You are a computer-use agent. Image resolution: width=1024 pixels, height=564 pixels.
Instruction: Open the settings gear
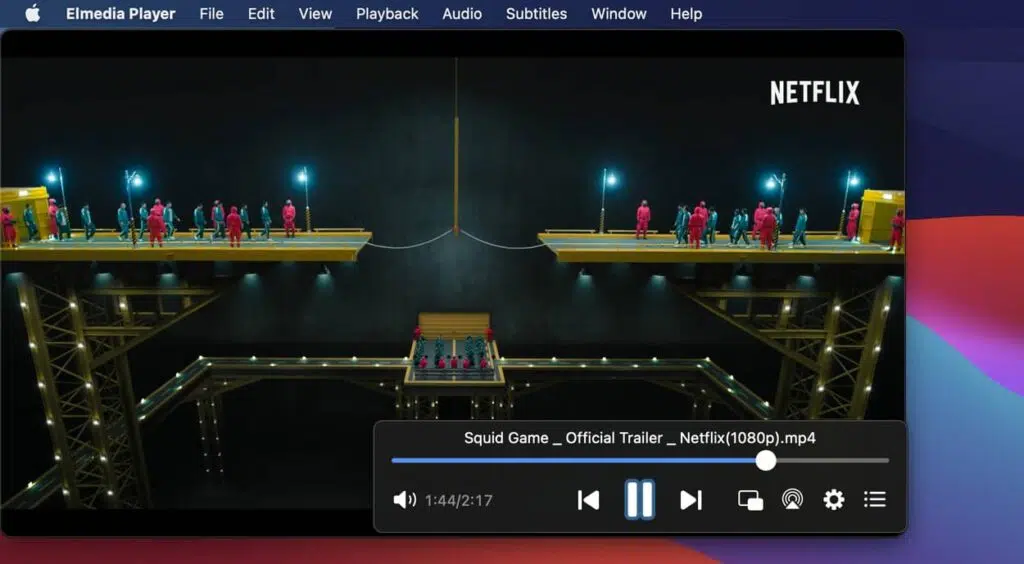pyautogui.click(x=833, y=500)
